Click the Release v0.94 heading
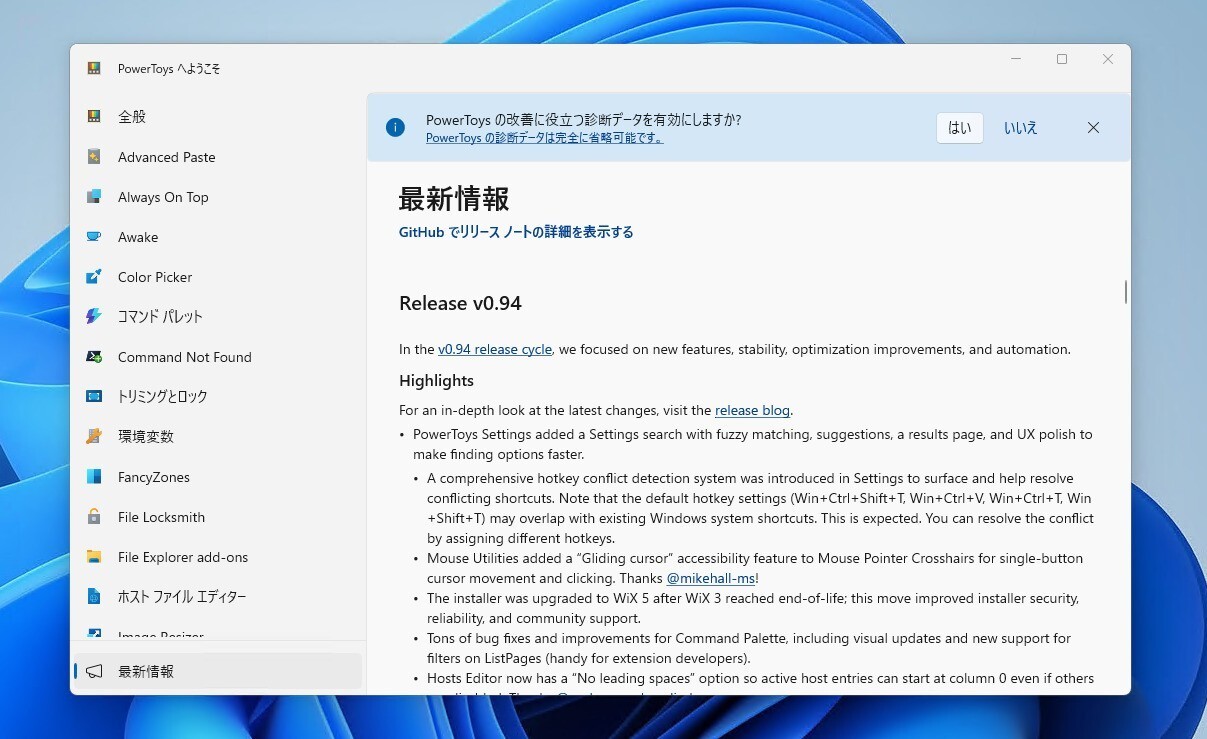1207x739 pixels. [x=460, y=303]
